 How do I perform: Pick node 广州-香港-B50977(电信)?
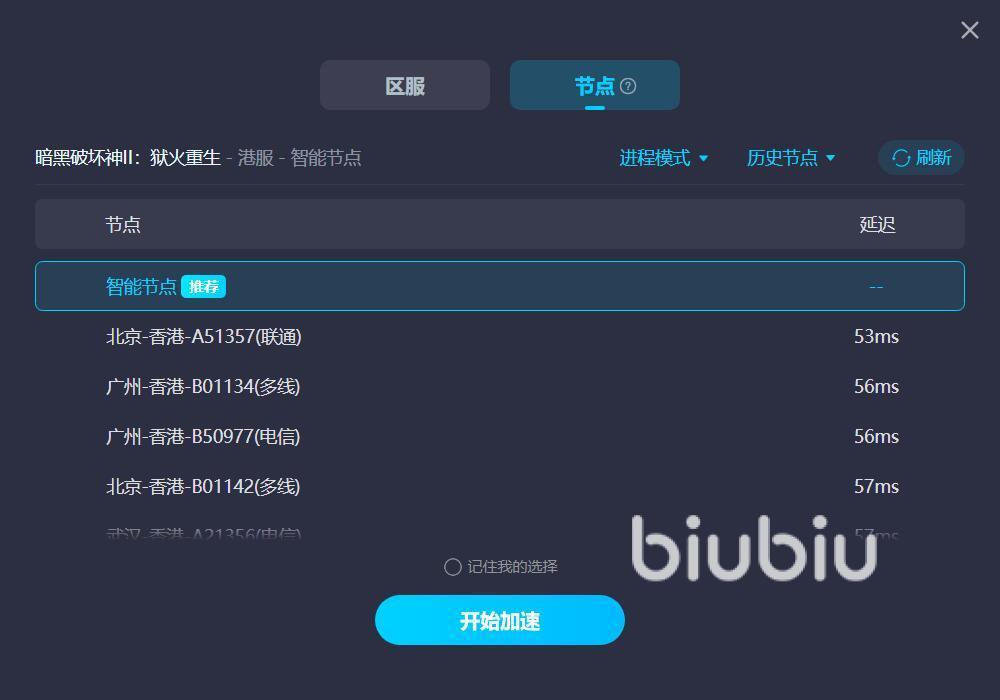499,436
